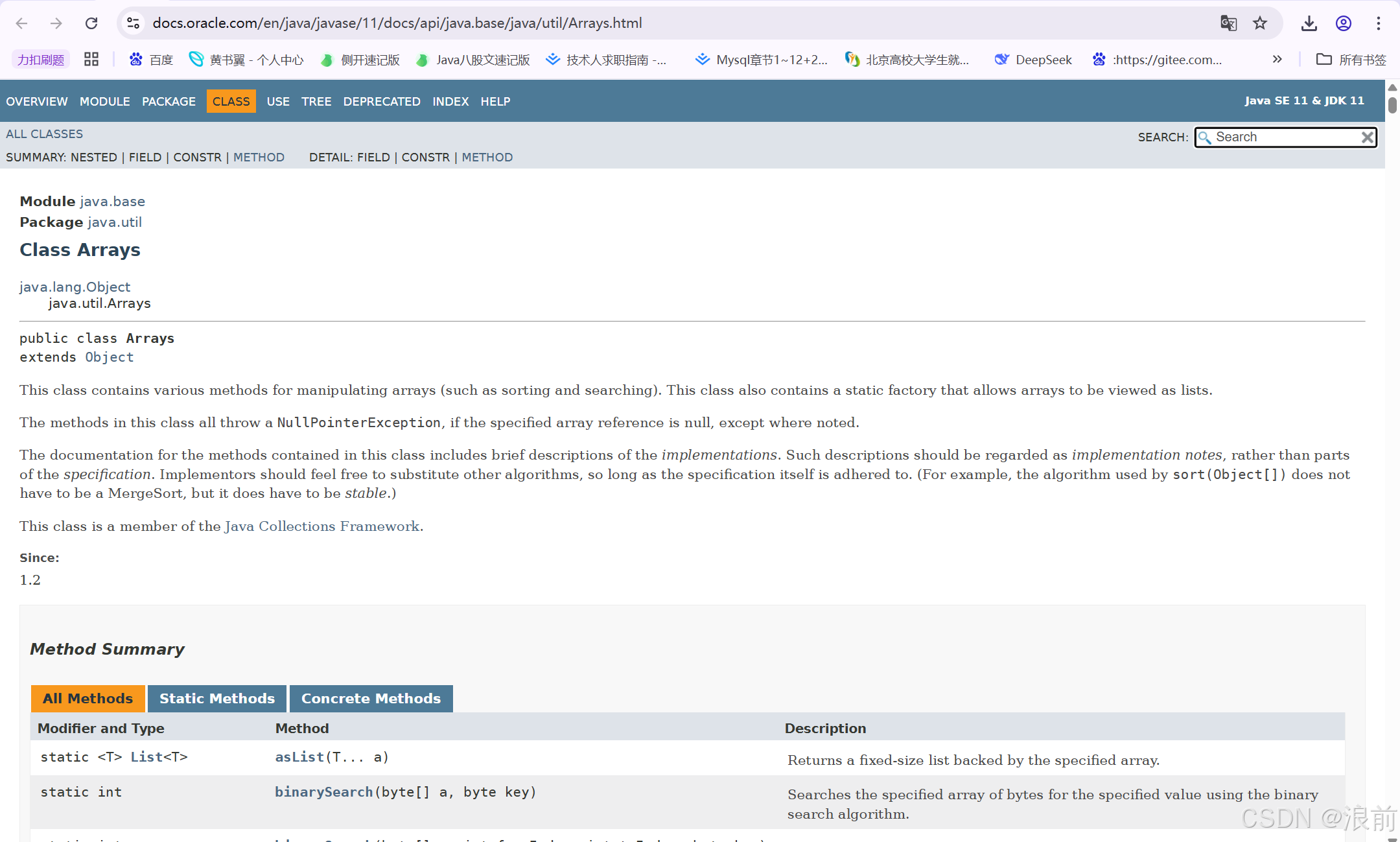Bookmark this page with star icon
The image size is (1400, 842).
coord(1259,23)
